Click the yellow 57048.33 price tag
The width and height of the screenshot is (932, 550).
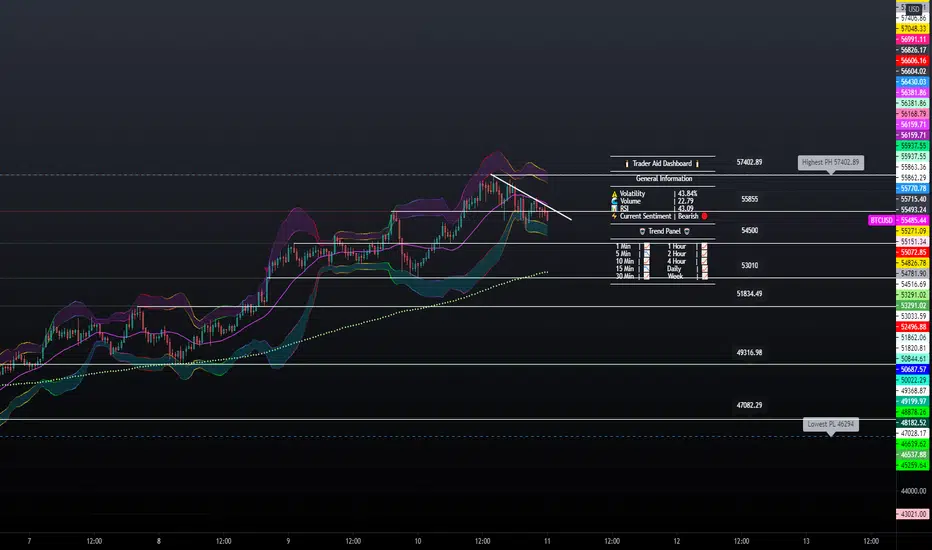point(913,29)
